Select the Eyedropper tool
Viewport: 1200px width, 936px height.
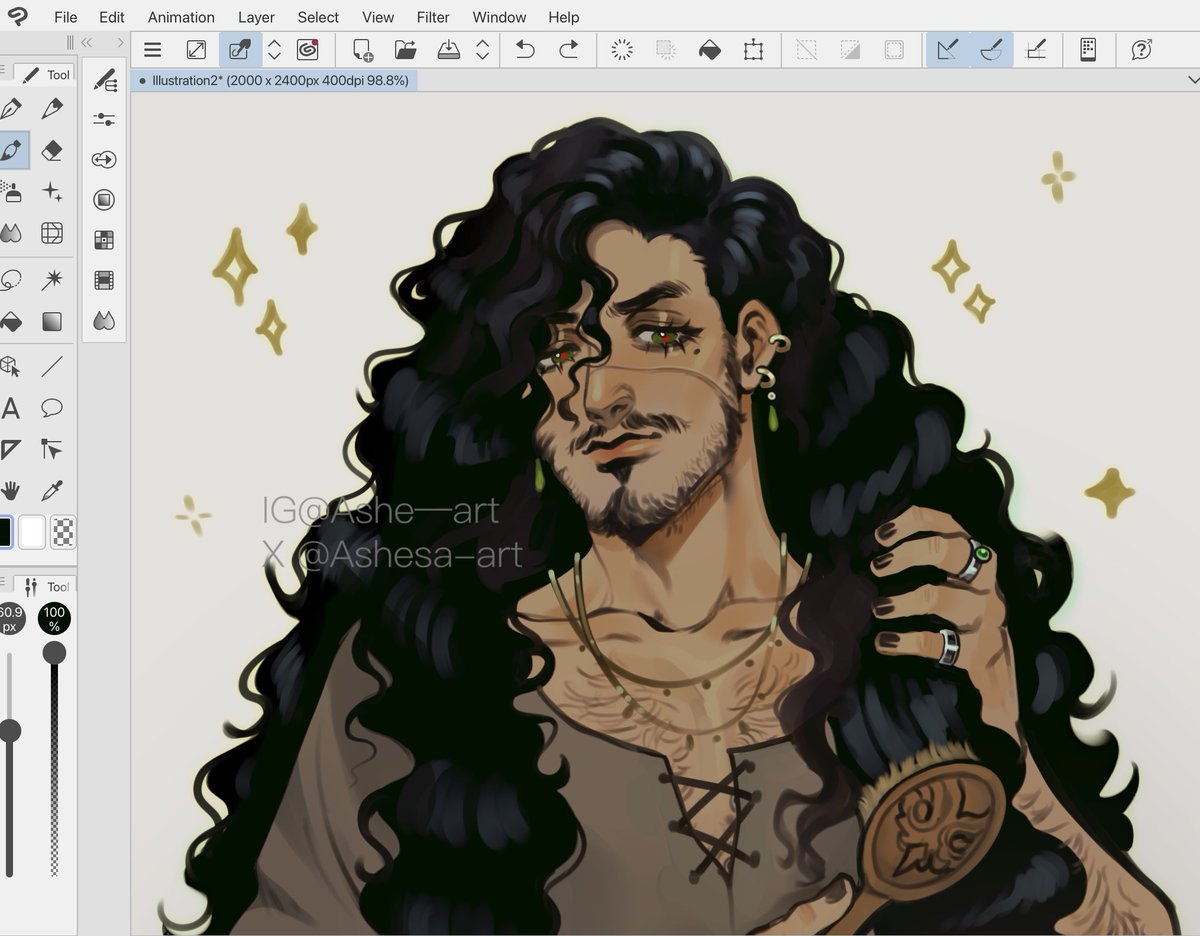click(52, 490)
